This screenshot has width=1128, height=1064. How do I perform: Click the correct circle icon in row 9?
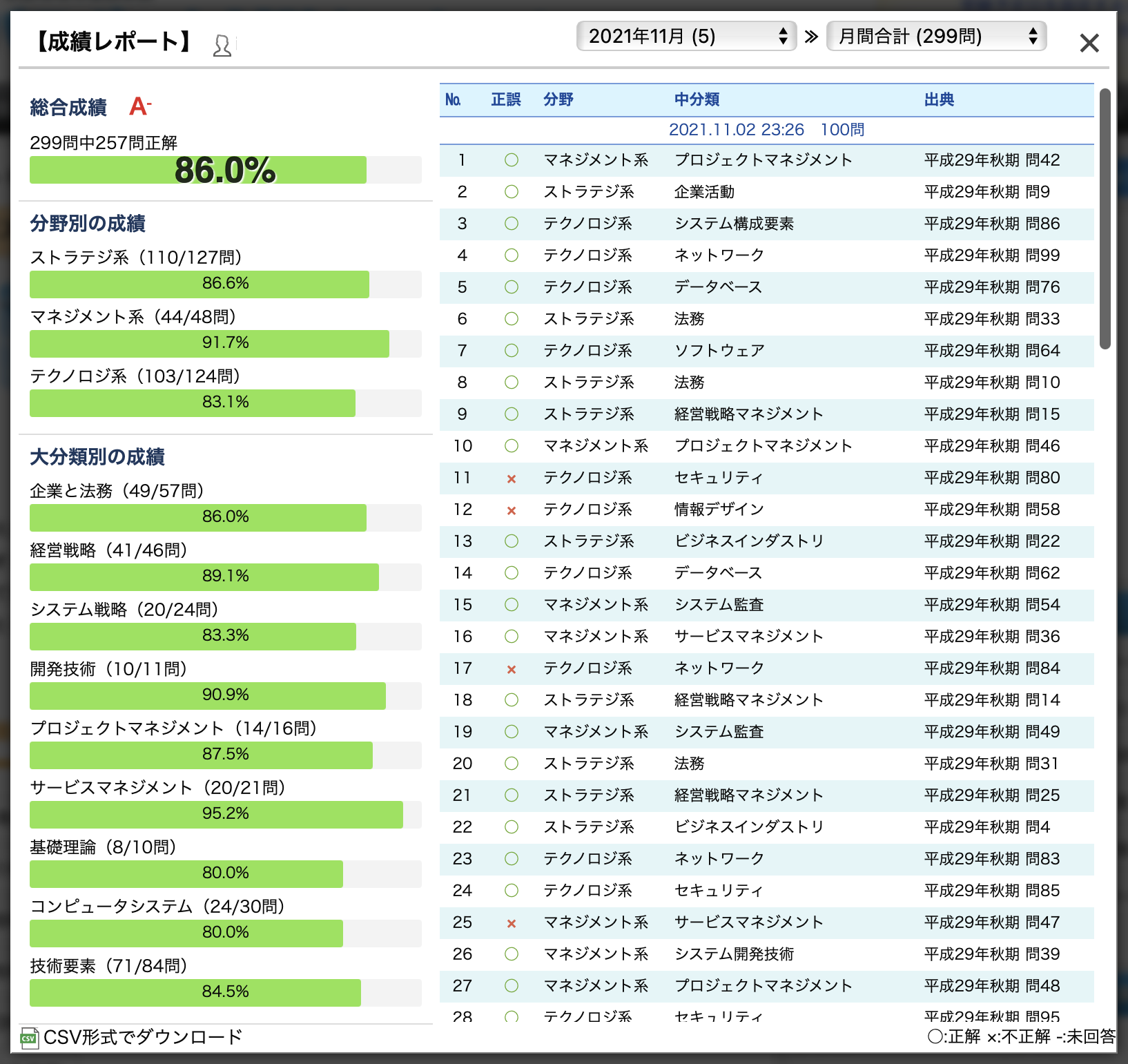click(x=512, y=414)
